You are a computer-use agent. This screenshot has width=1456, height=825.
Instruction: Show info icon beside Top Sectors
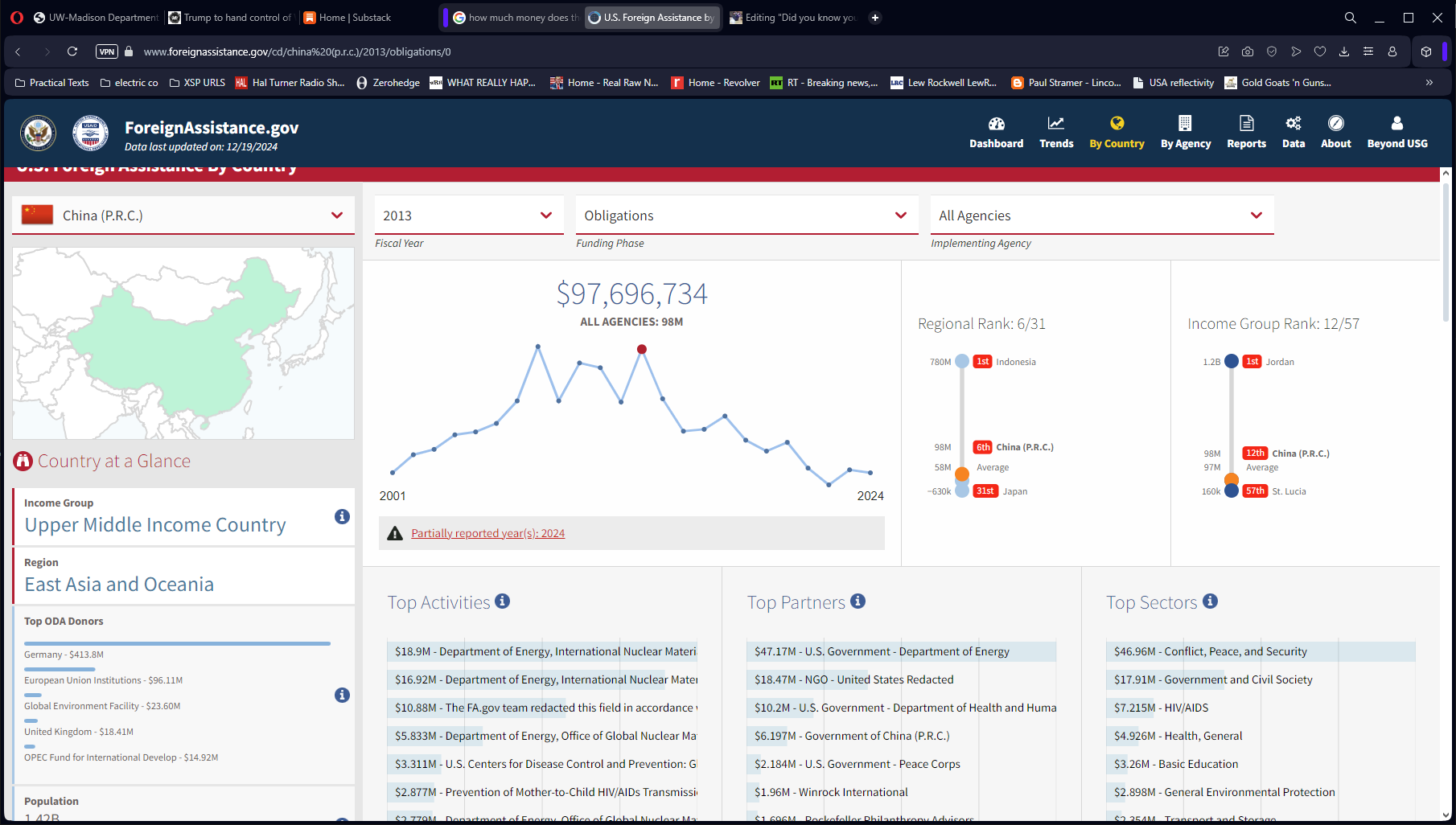click(x=1210, y=601)
